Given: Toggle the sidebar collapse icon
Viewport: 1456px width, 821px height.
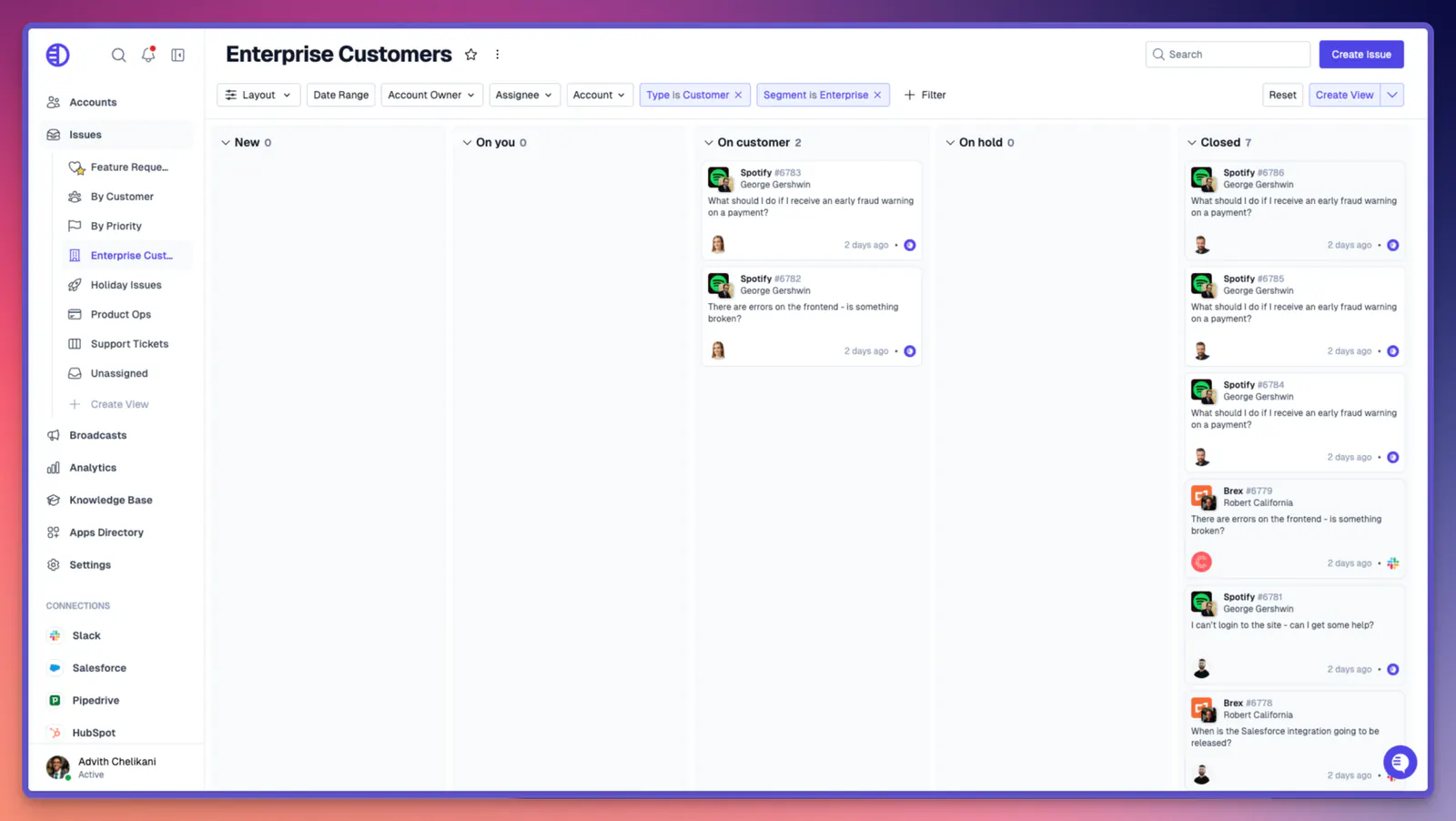Looking at the screenshot, I should pyautogui.click(x=178, y=55).
